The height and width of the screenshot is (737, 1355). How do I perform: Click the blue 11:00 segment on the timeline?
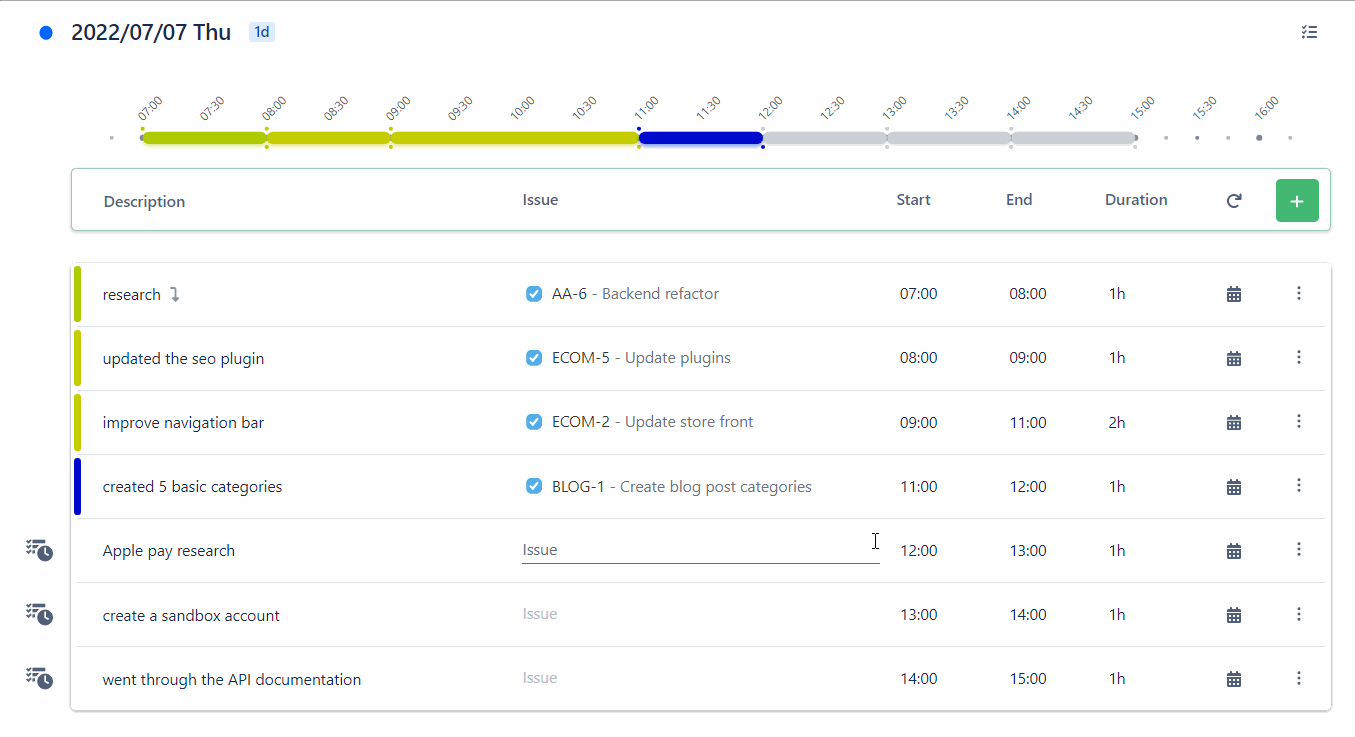coord(700,137)
